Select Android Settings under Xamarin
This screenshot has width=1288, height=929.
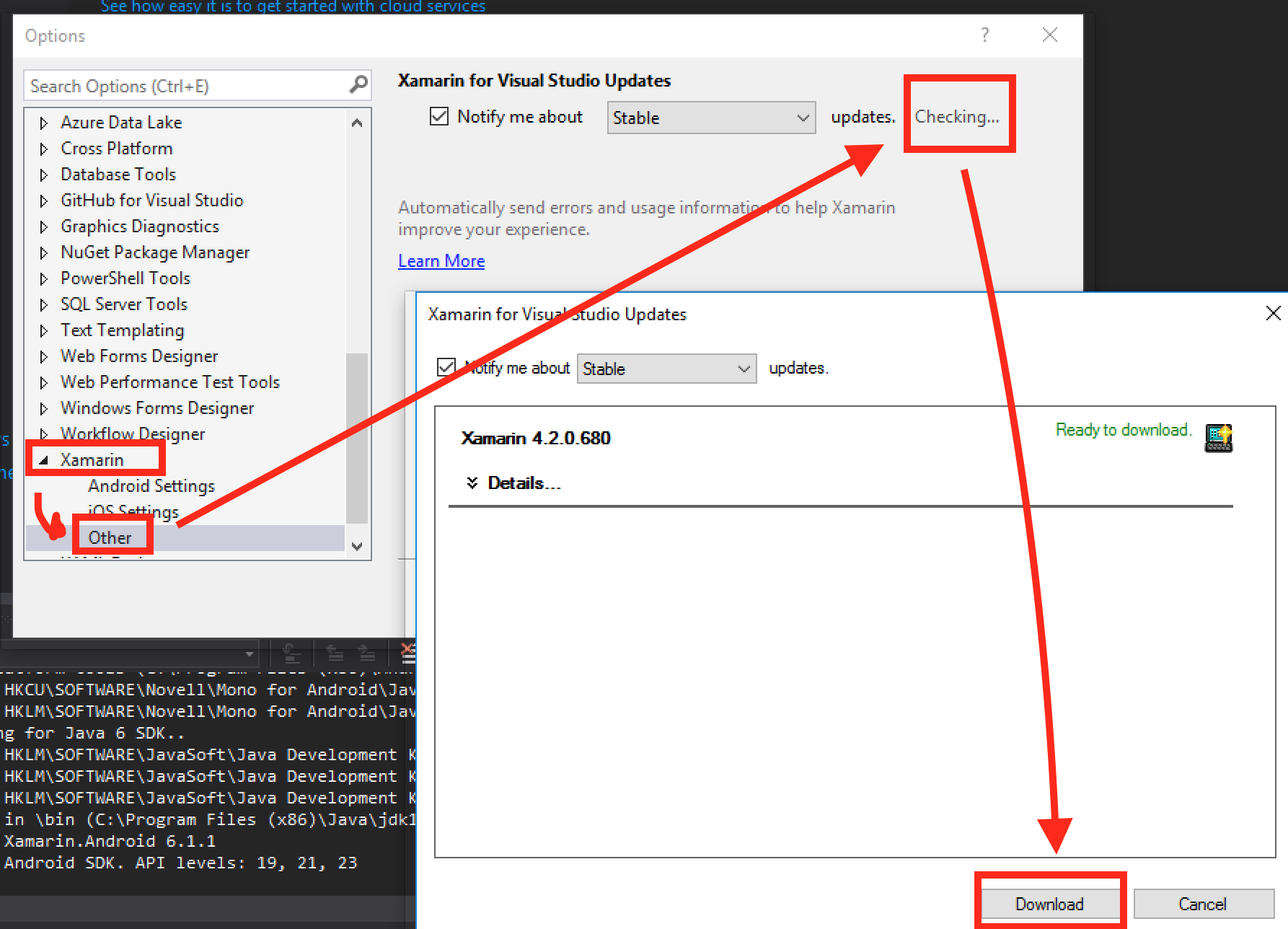point(151,485)
